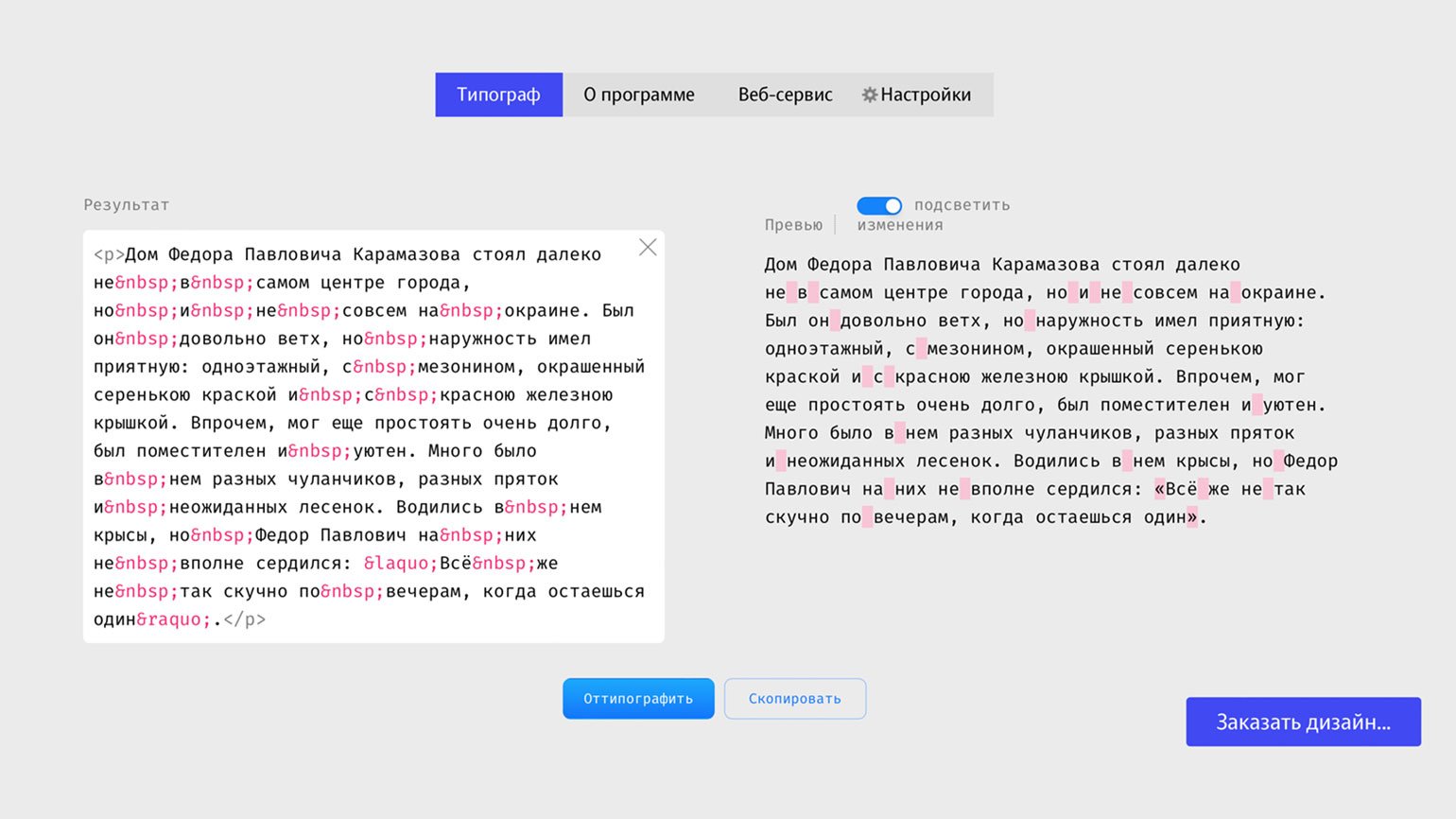This screenshot has height=819, width=1456.
Task: Click the word лесенок in the preview text
Action: coord(954,462)
